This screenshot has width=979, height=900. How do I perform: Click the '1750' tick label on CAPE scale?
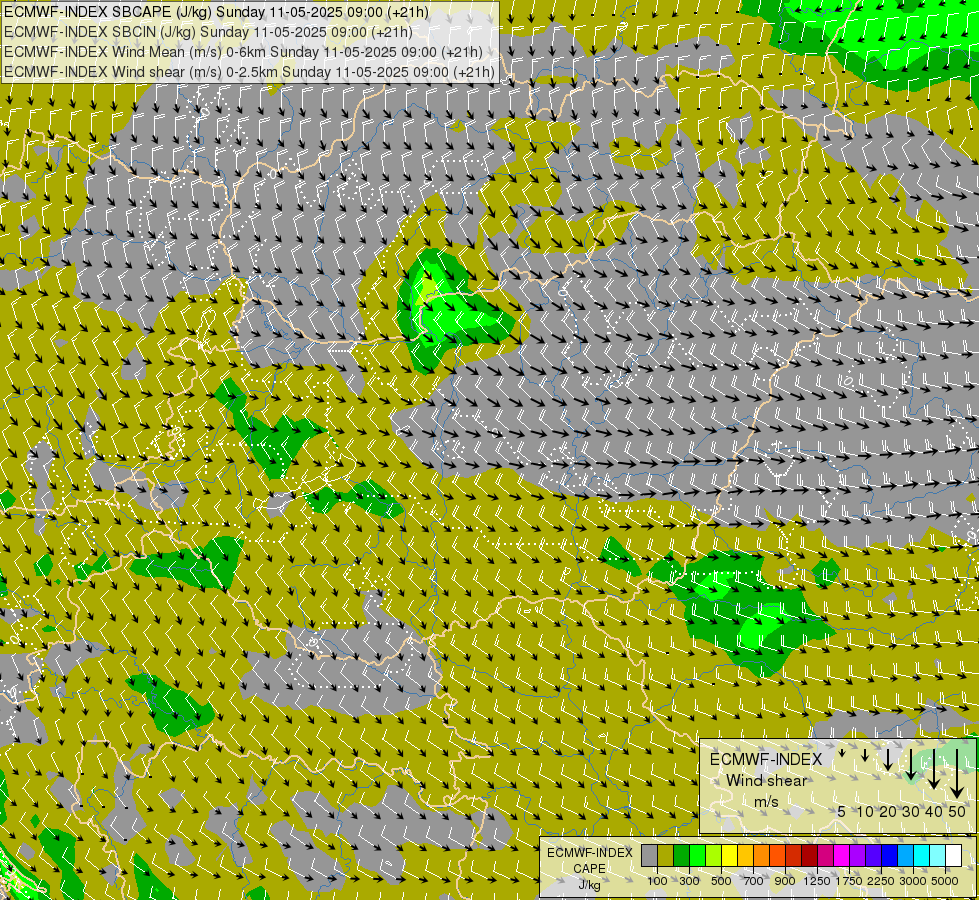[x=849, y=881]
